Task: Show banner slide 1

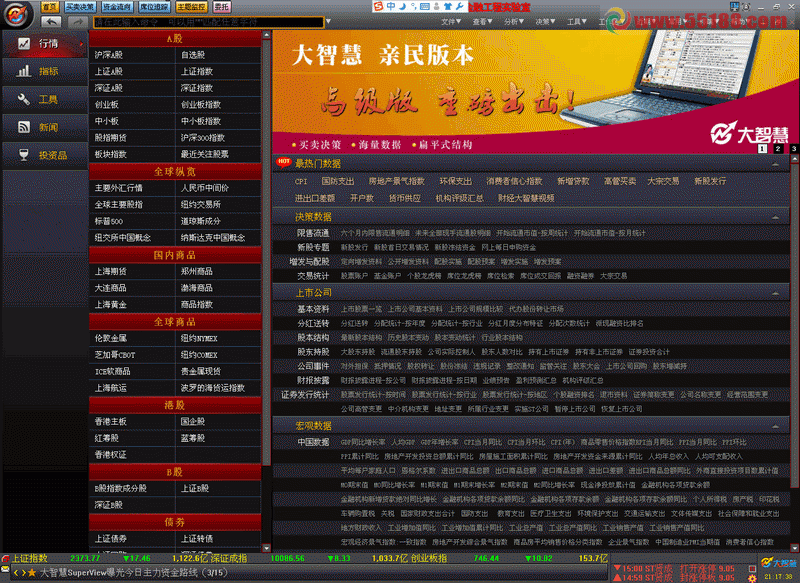Action: [x=762, y=148]
